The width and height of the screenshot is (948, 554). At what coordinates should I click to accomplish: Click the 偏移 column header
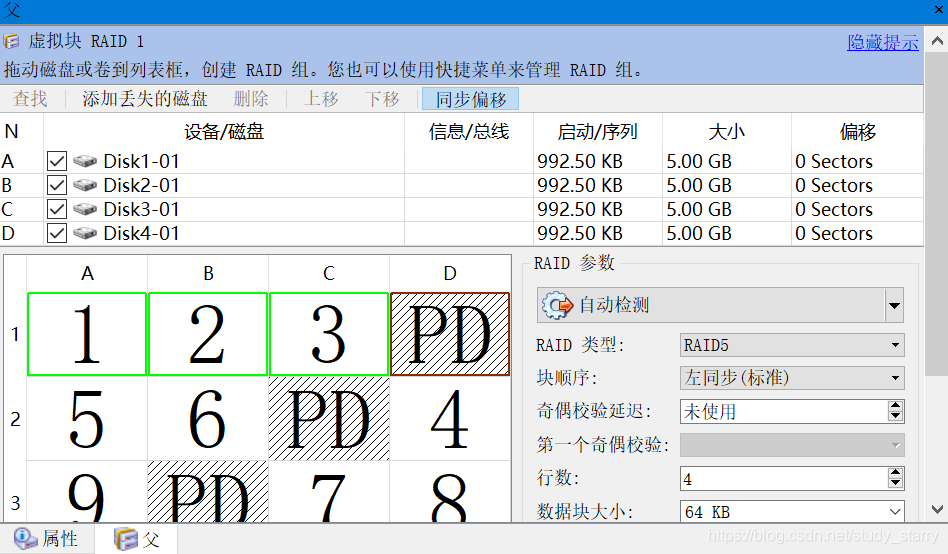pyautogui.click(x=857, y=131)
